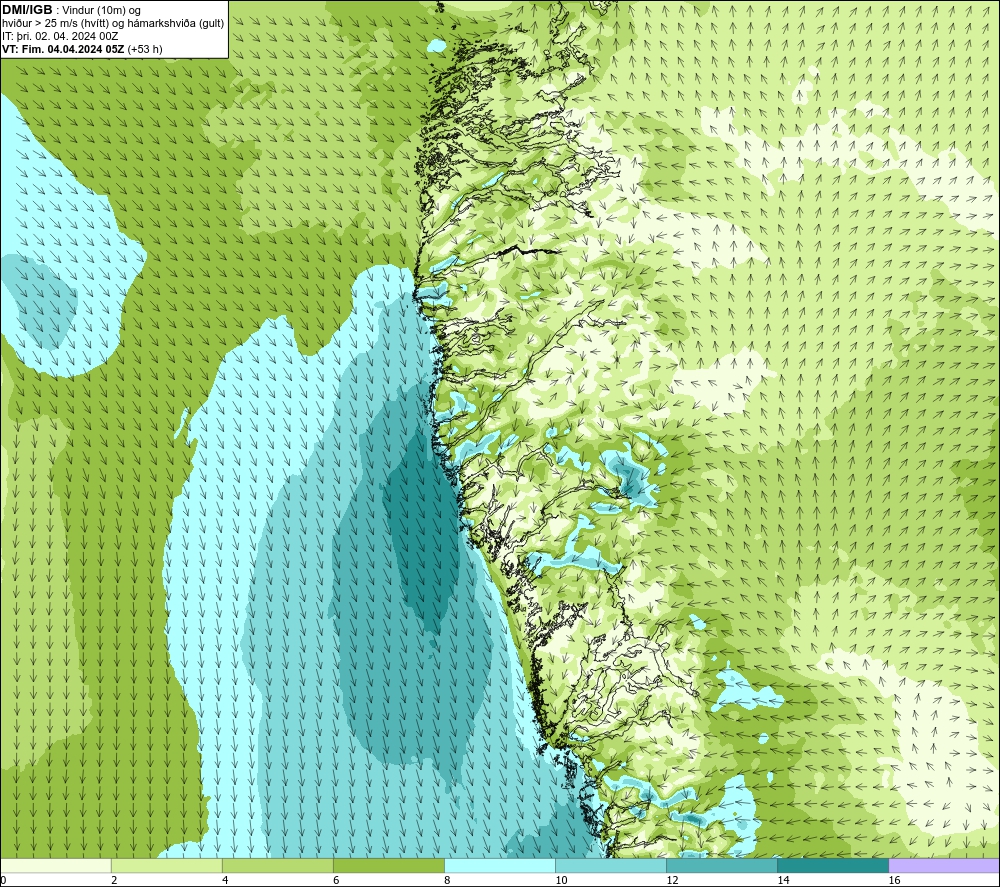Image resolution: width=1000 pixels, height=887 pixels.
Task: Click the light cyan 8–10 m/s legend swatch
Action: pyautogui.click(x=500, y=865)
